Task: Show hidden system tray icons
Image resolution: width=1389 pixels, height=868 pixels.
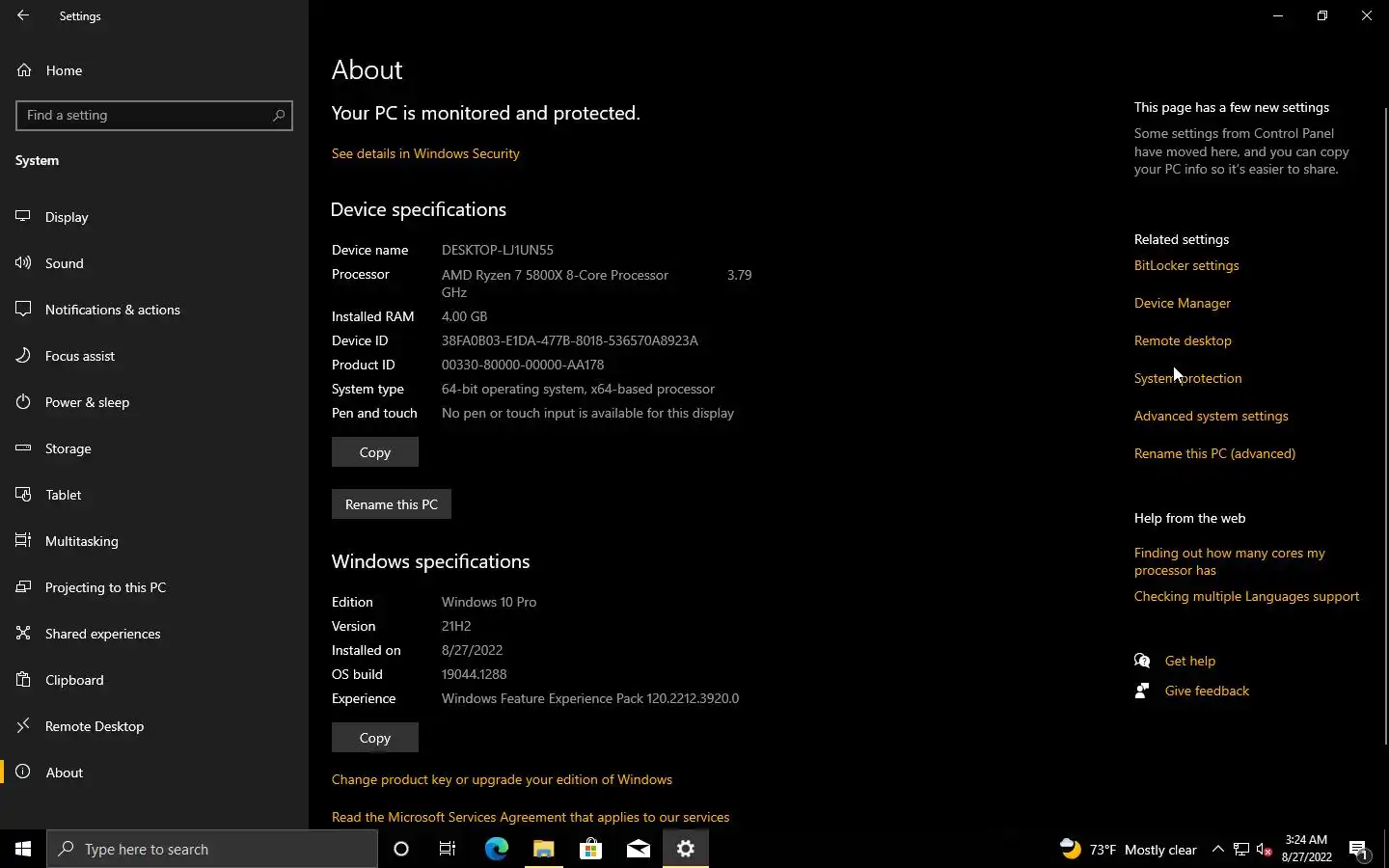Action: pyautogui.click(x=1218, y=849)
